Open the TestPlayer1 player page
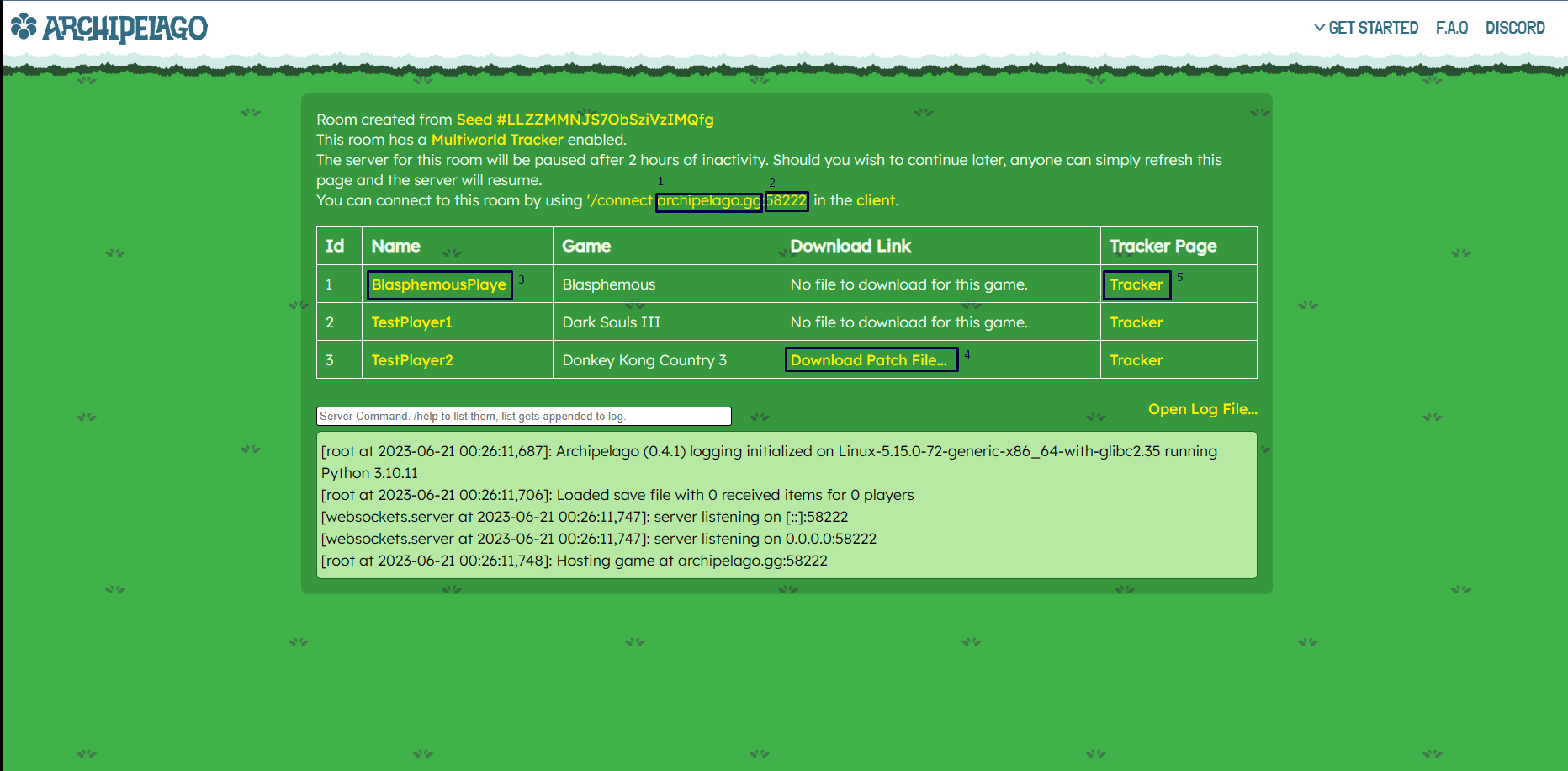Image resolution: width=1568 pixels, height=771 pixels. pos(411,322)
